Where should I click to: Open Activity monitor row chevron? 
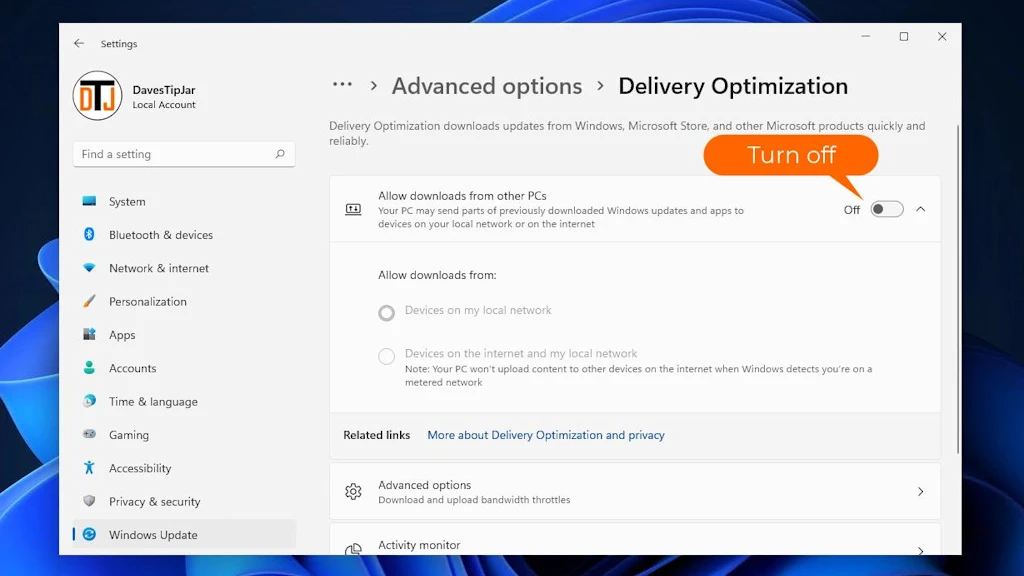(921, 551)
